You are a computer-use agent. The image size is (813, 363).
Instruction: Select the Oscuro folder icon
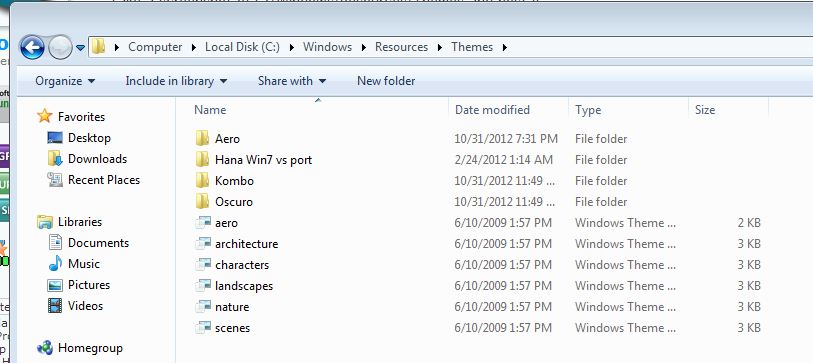[203, 202]
